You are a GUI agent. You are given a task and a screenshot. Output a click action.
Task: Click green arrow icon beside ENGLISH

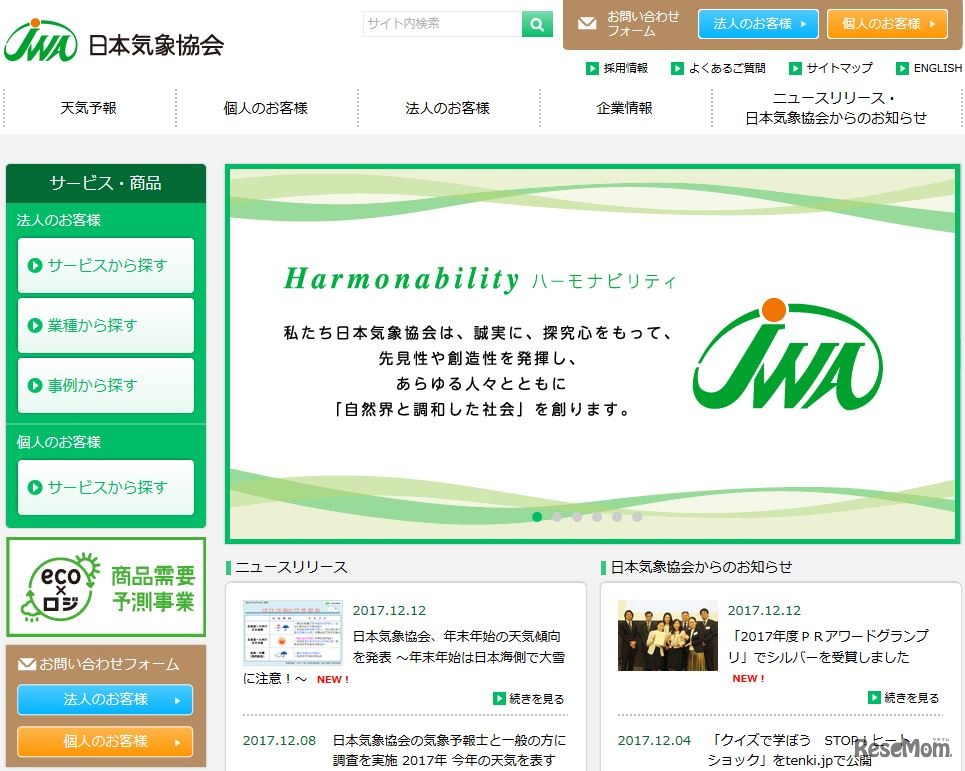click(902, 68)
